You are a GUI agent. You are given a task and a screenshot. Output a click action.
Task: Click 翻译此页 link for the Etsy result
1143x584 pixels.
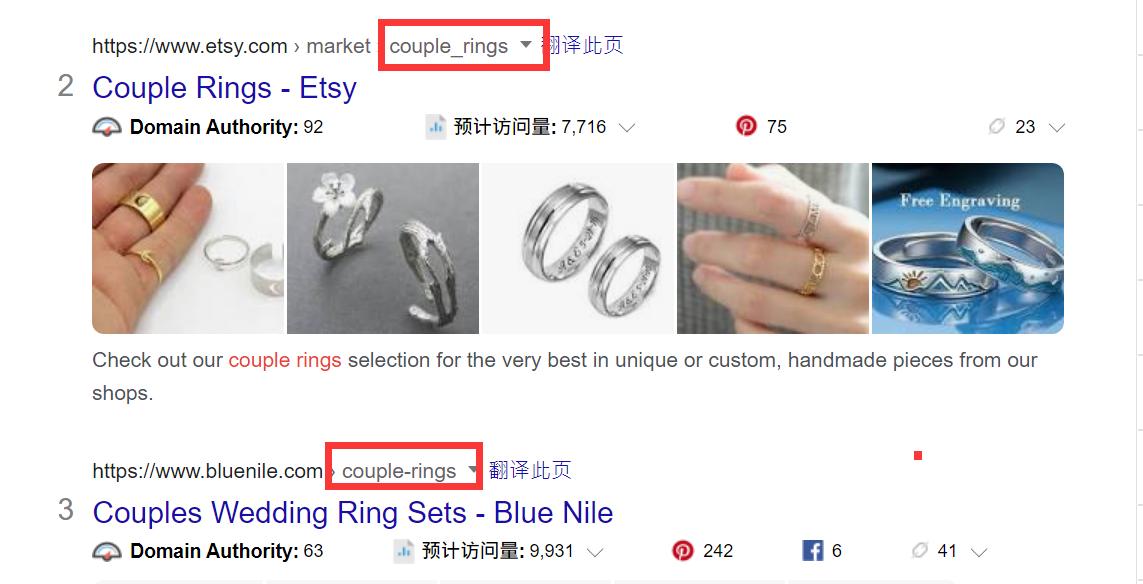582,45
